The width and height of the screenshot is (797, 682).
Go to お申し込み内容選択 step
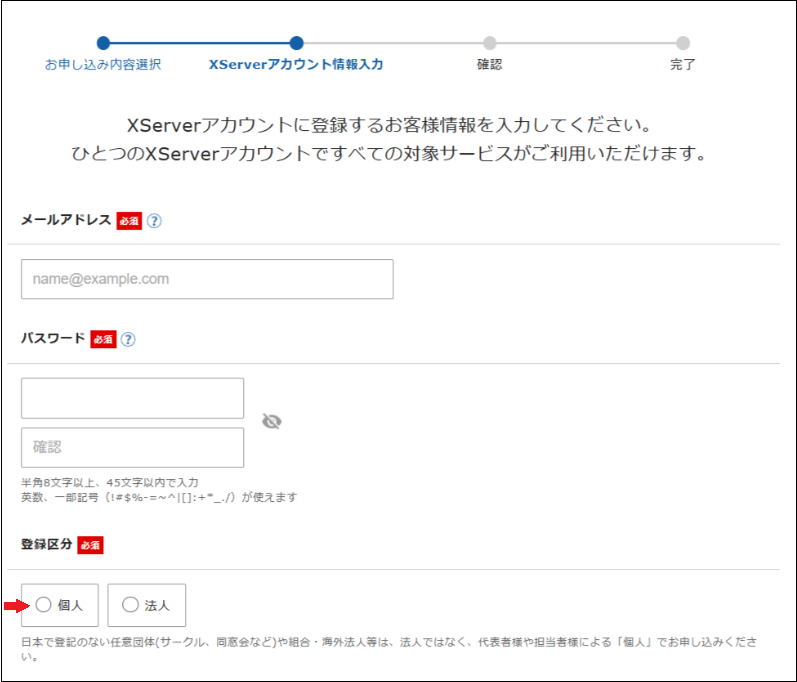103,65
